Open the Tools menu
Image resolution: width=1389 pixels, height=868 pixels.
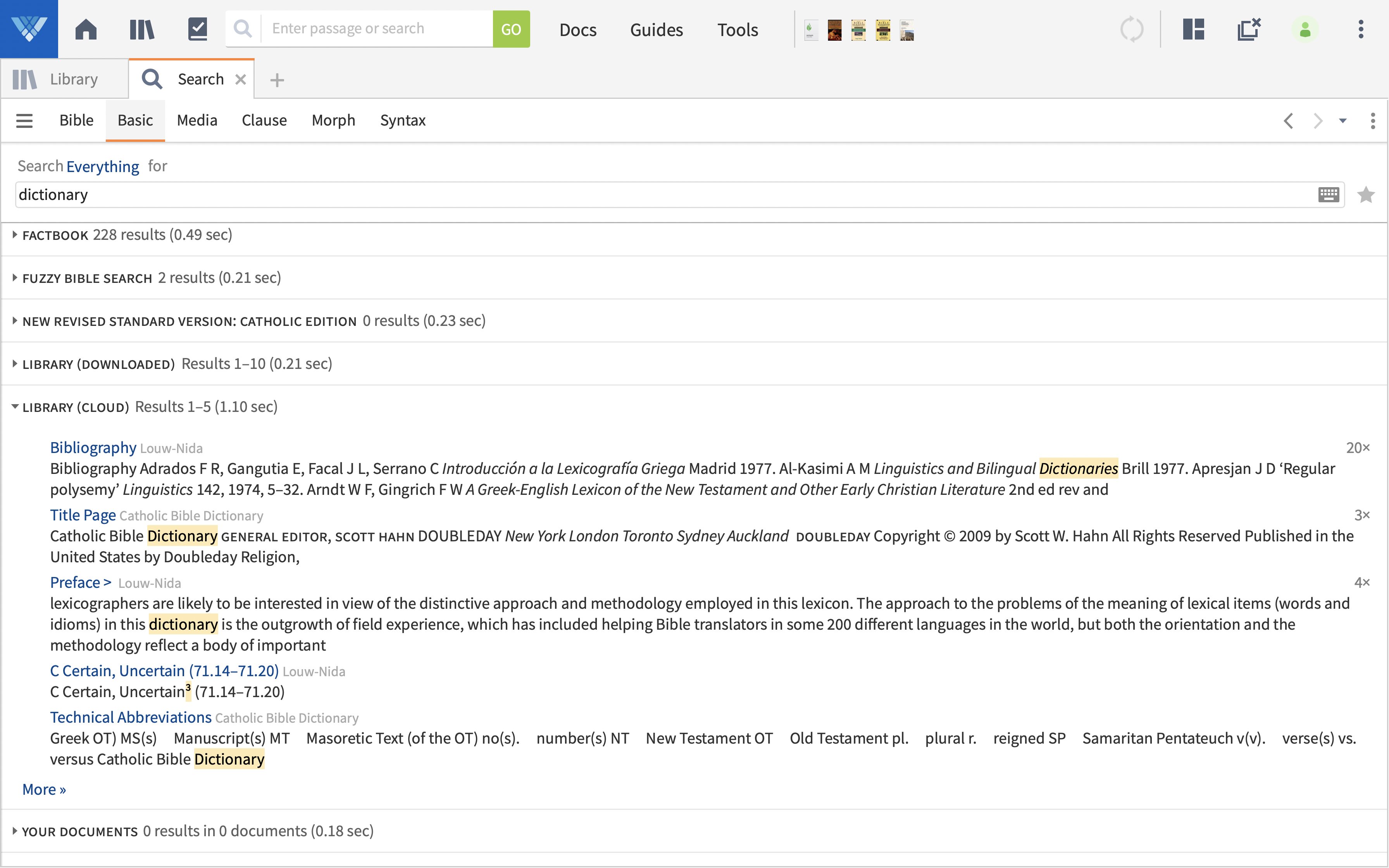[738, 29]
